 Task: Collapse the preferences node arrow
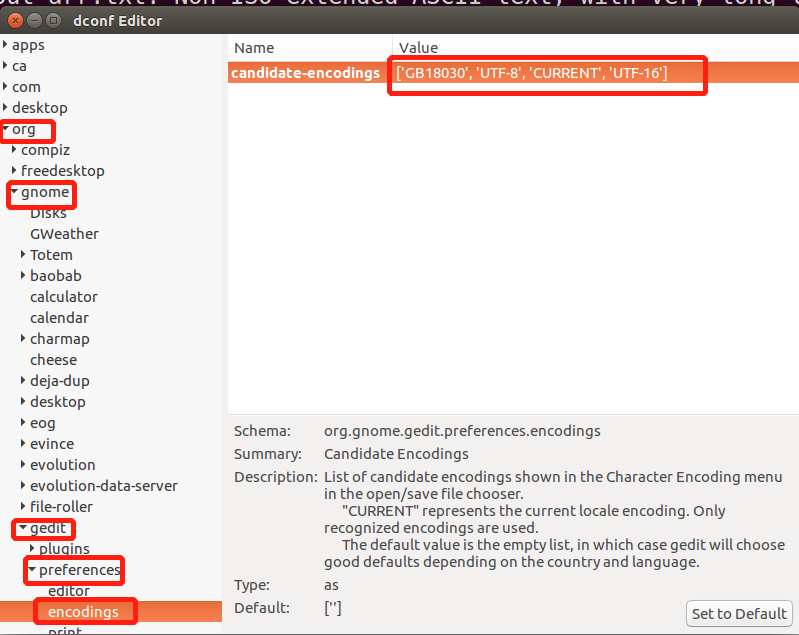click(x=32, y=569)
